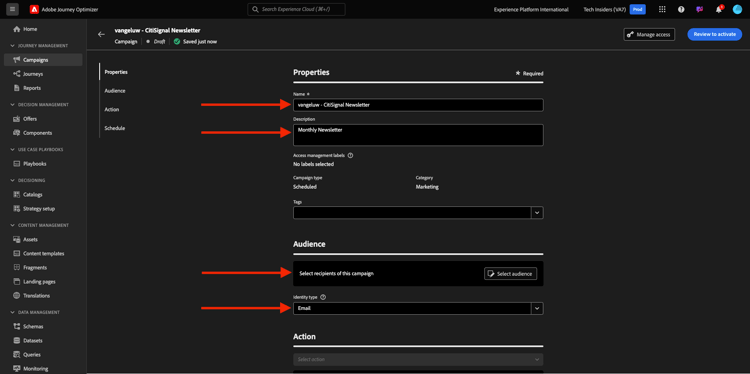Click the Prod sandbox badge
This screenshot has height=374, width=750.
(x=637, y=9)
